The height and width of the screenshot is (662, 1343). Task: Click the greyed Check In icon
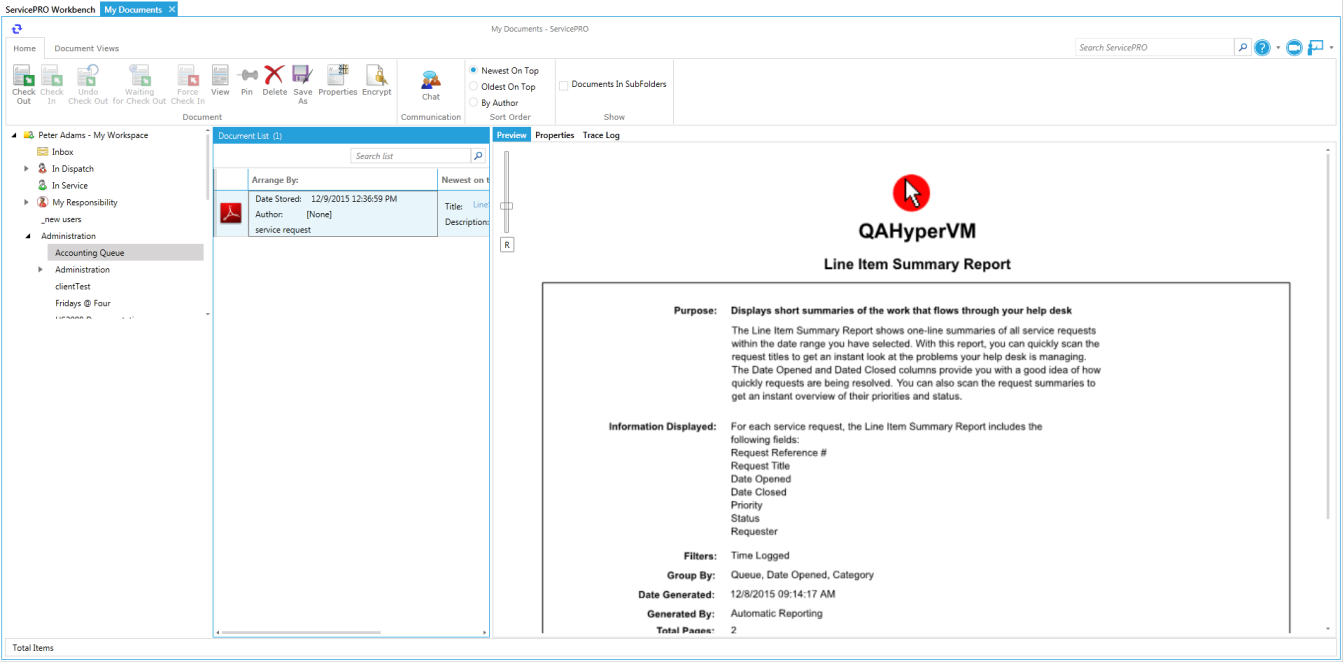52,75
